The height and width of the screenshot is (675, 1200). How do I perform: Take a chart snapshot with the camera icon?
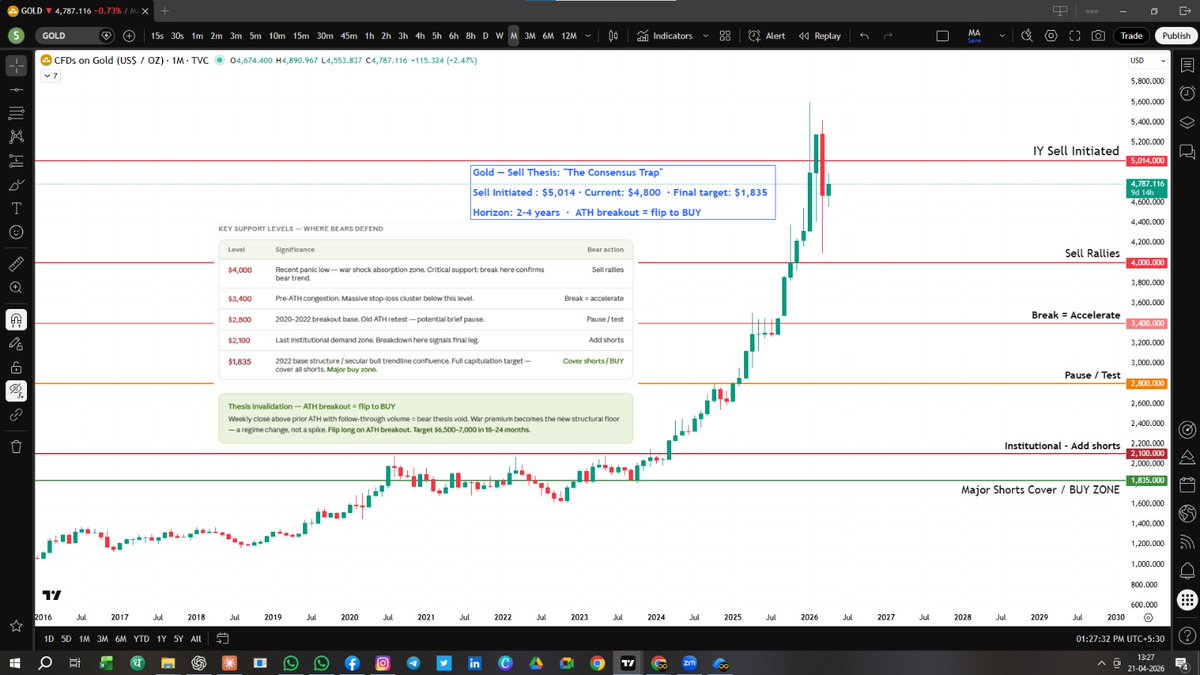(1099, 35)
